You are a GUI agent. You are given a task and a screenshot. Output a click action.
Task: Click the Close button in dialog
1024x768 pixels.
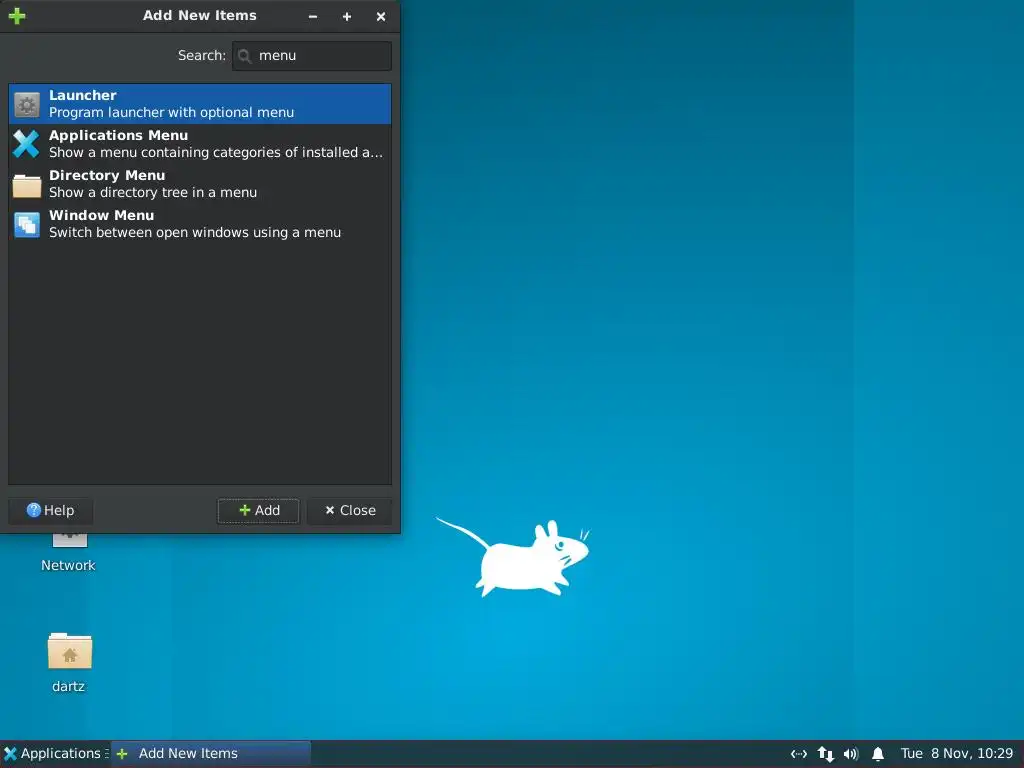click(349, 511)
